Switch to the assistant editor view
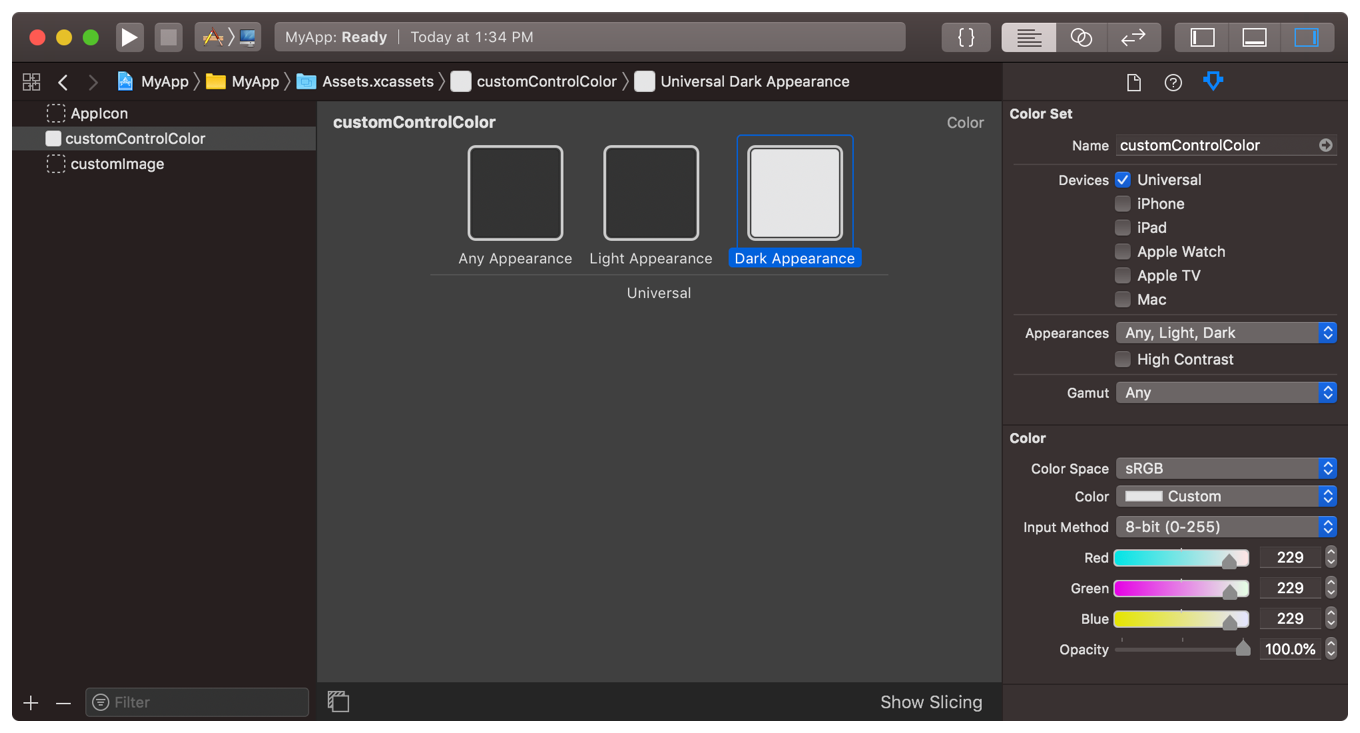 click(1081, 37)
